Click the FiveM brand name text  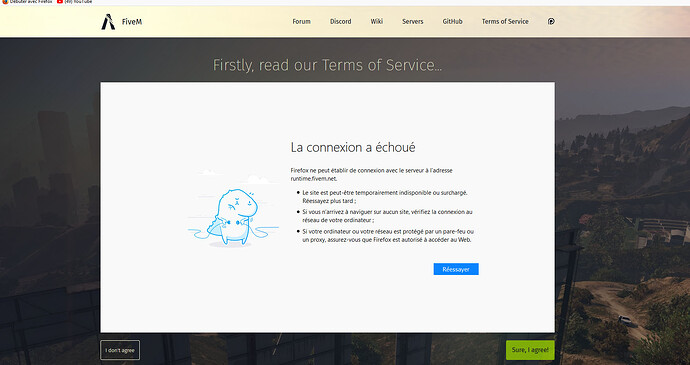click(x=132, y=22)
